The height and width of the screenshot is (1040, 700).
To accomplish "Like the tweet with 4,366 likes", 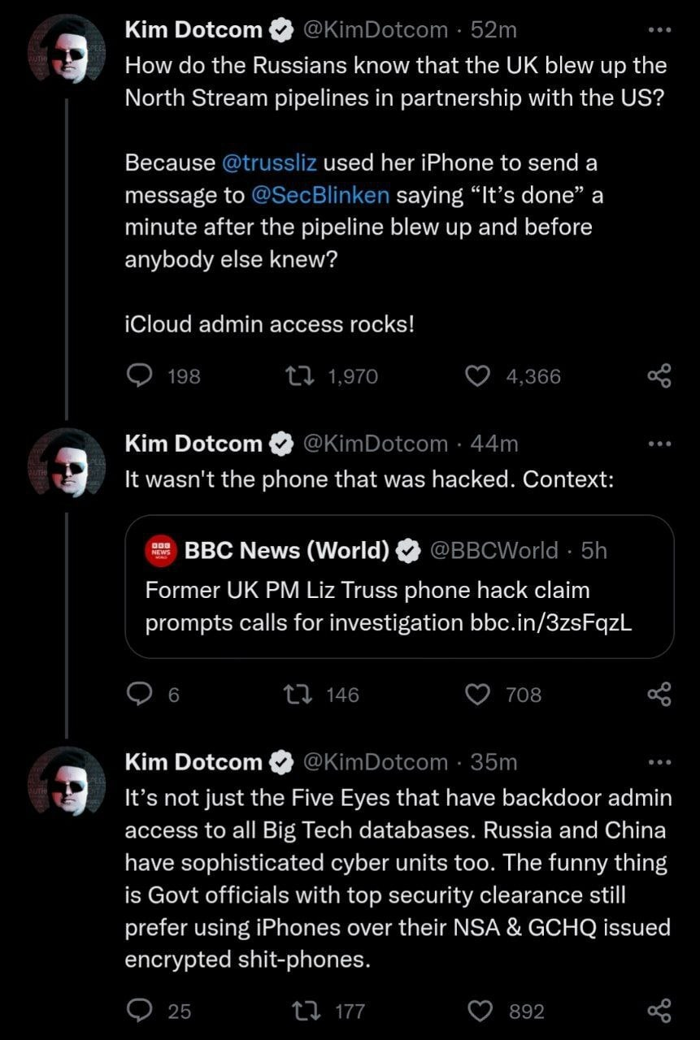I will (x=480, y=376).
